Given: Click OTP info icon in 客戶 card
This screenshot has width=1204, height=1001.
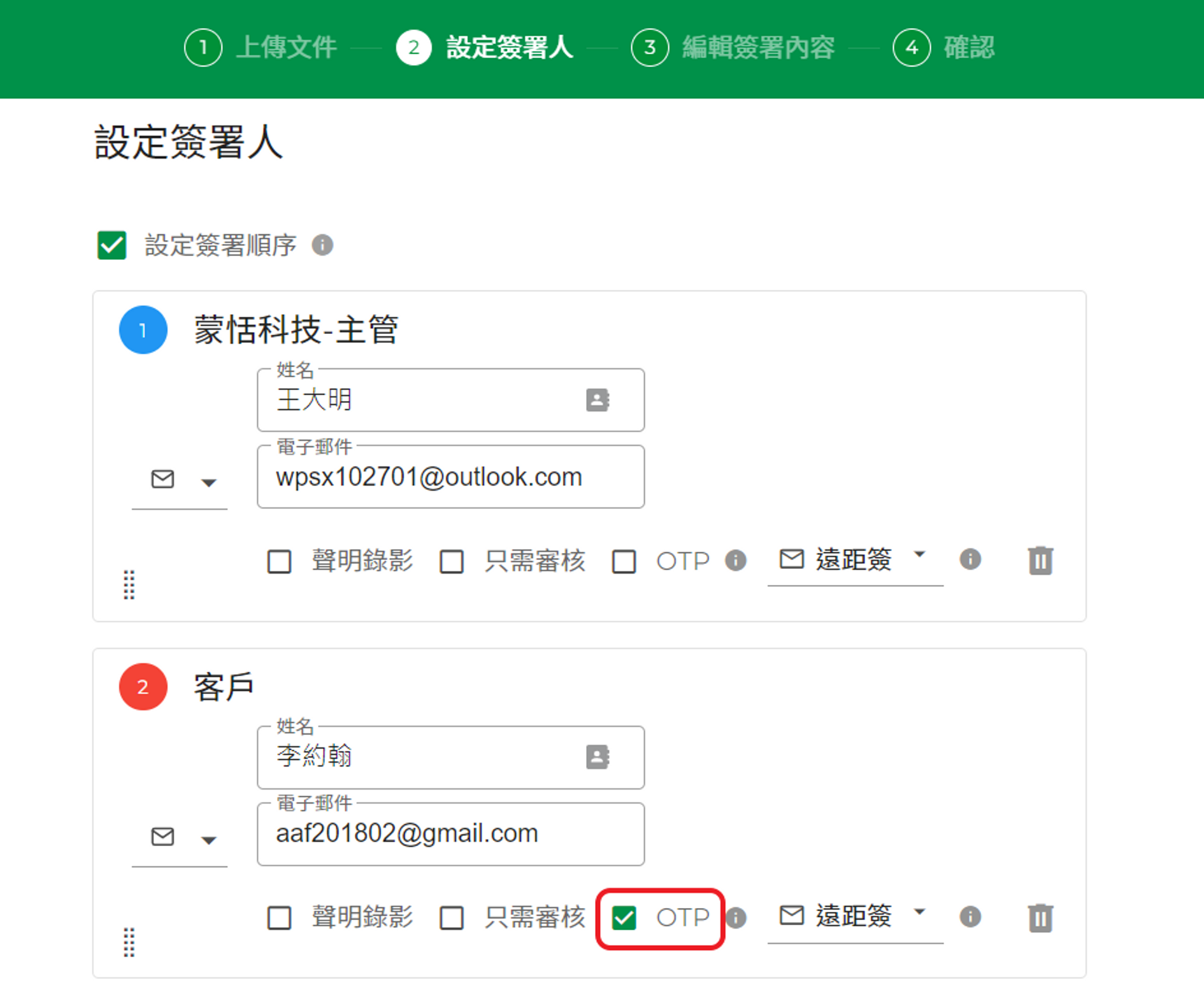Looking at the screenshot, I should (x=736, y=918).
